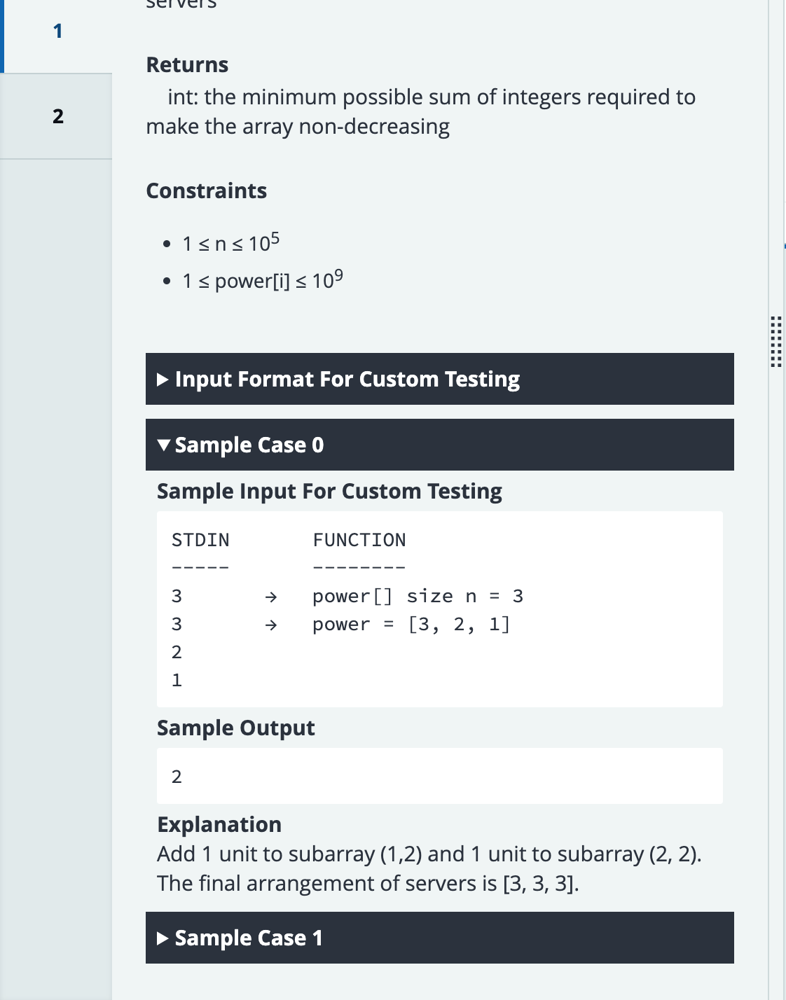786x1000 pixels.
Task: Click the Returns heading
Action: point(187,65)
